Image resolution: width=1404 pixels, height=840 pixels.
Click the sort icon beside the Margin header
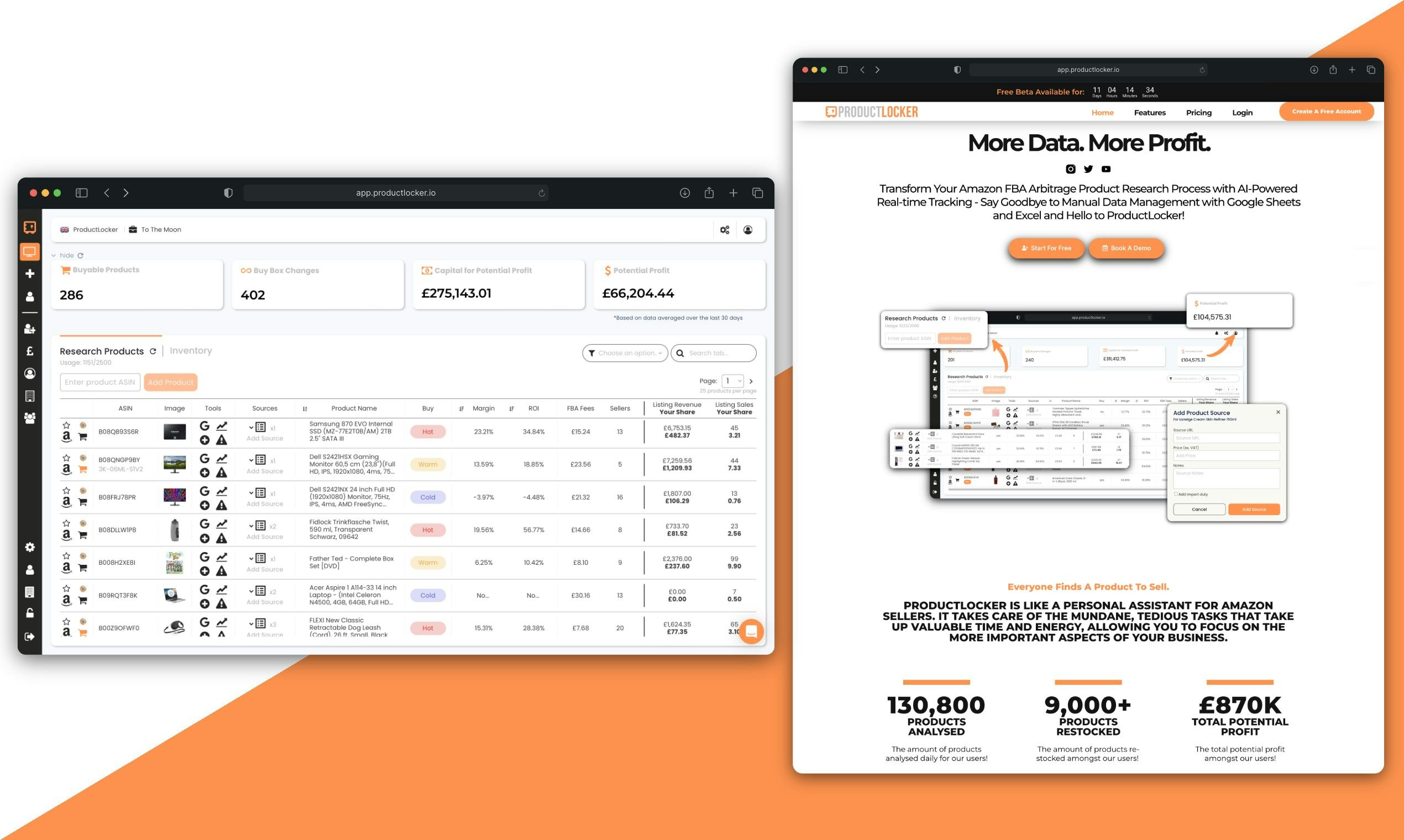pos(462,409)
